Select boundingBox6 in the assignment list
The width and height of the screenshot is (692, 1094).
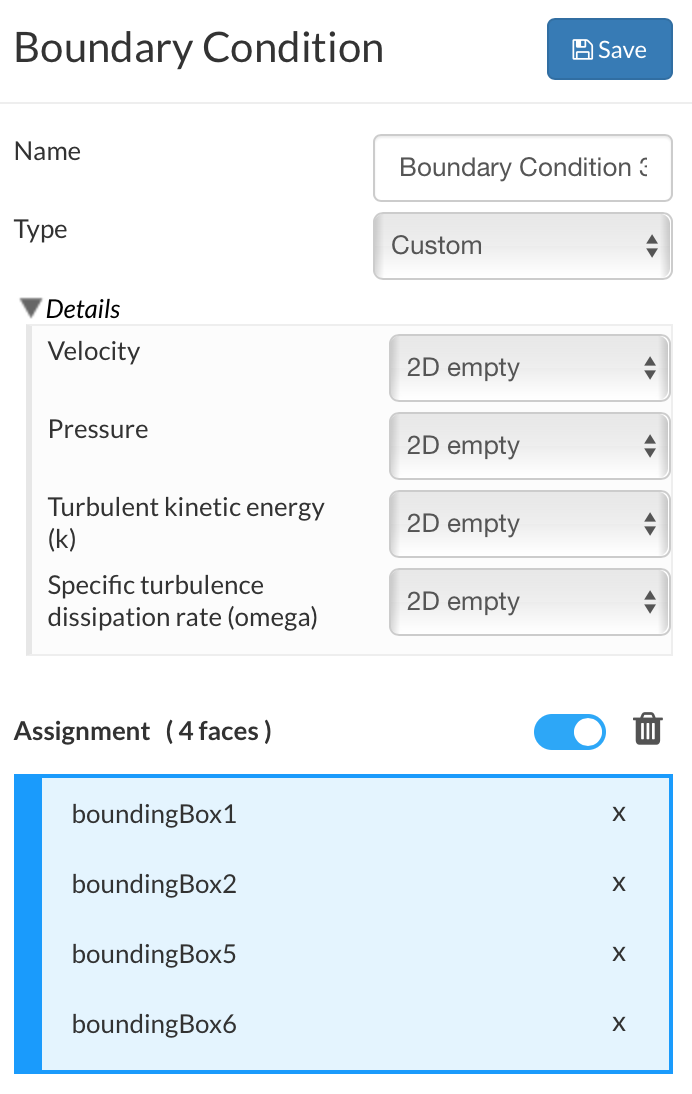154,1024
